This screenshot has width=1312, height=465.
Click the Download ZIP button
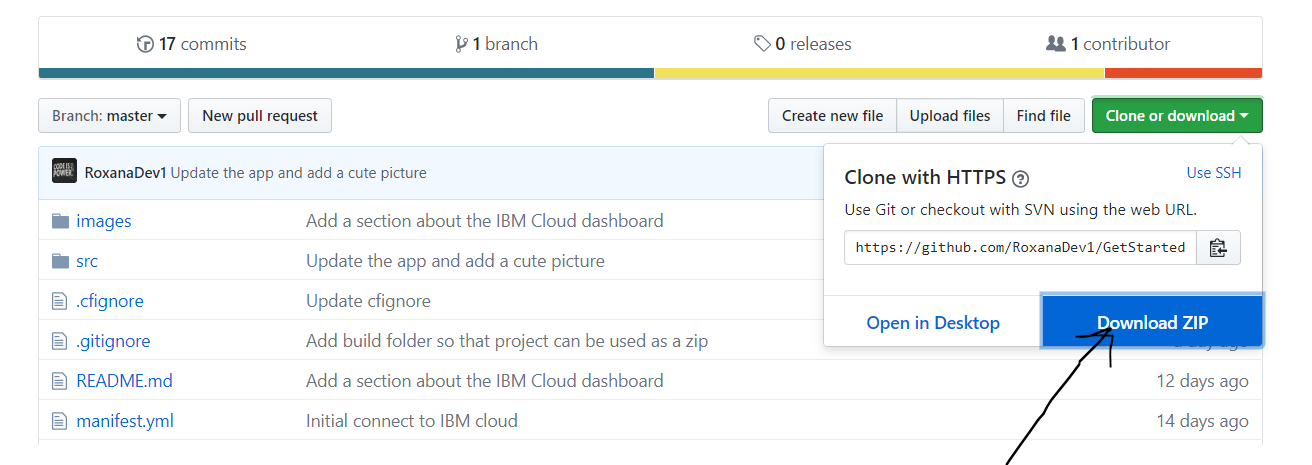[x=1152, y=322]
